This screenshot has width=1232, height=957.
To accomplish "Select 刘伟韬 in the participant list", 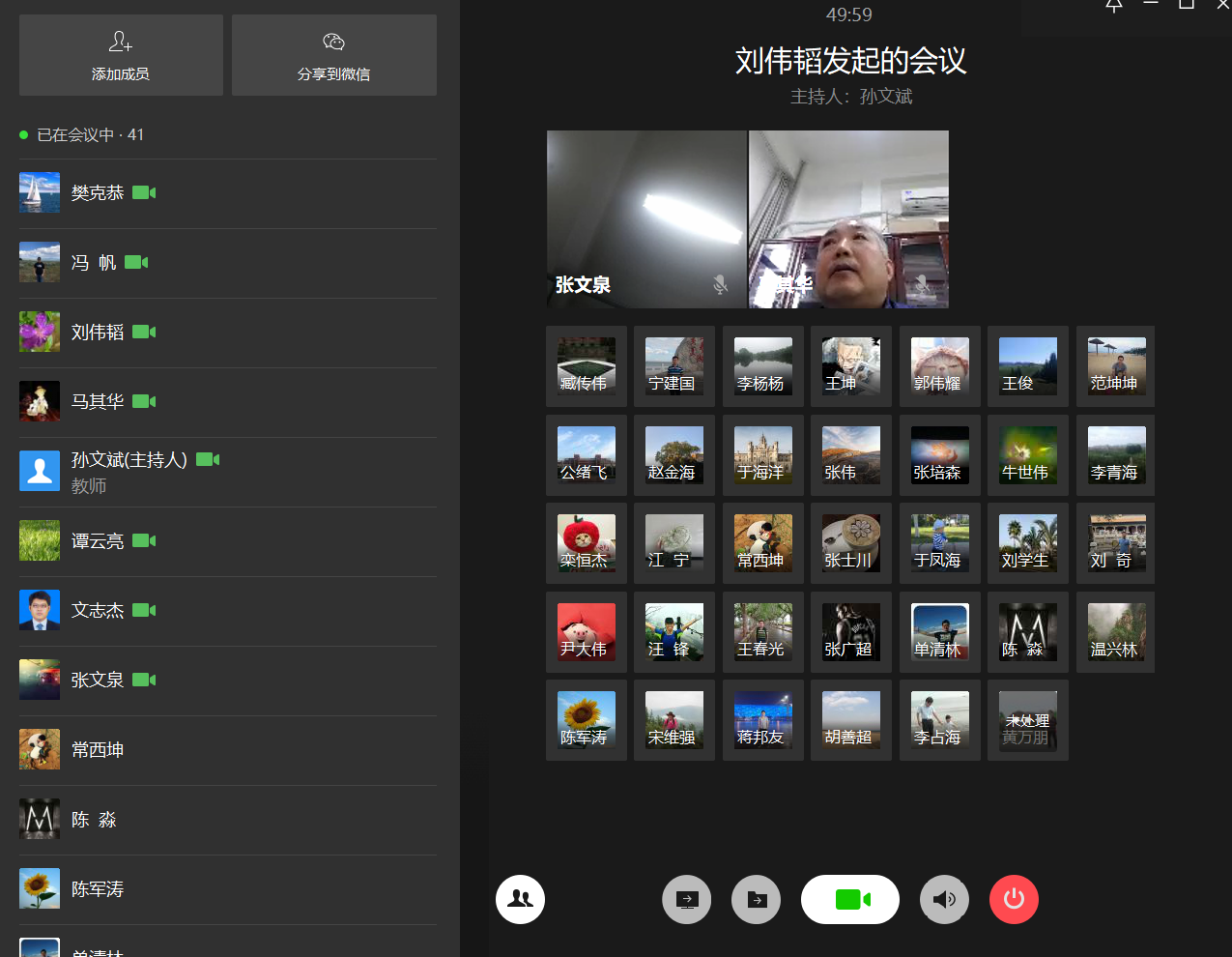I will coord(98,333).
